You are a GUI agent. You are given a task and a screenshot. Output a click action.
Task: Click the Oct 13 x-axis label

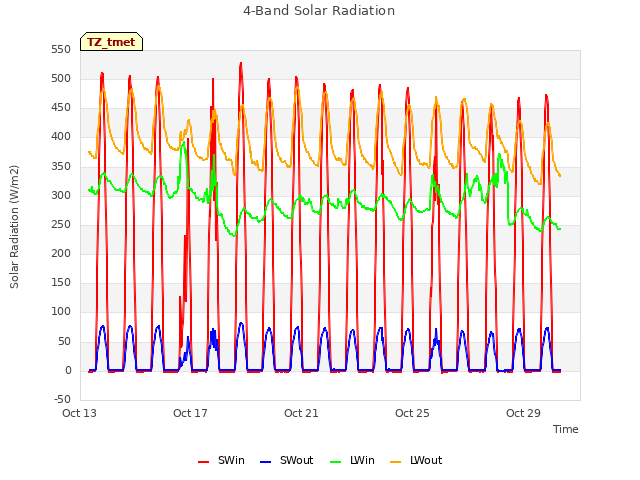point(80,413)
